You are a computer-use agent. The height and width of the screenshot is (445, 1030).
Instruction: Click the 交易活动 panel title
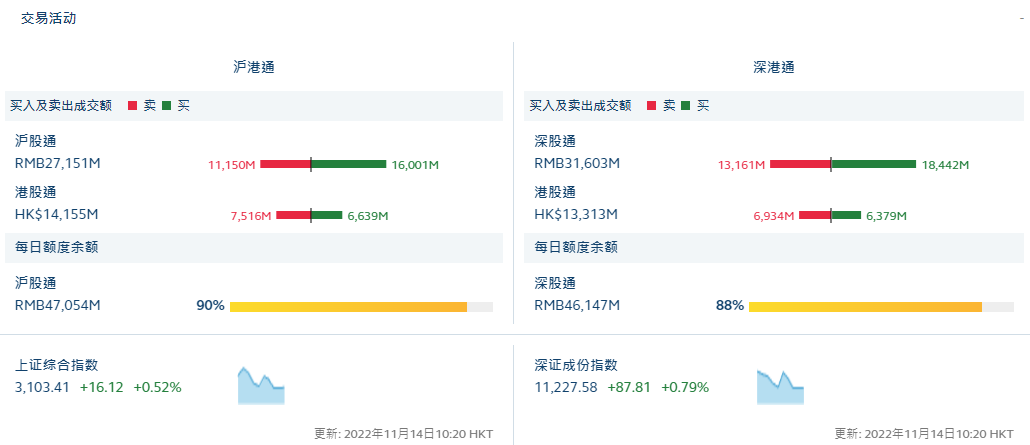[48, 19]
